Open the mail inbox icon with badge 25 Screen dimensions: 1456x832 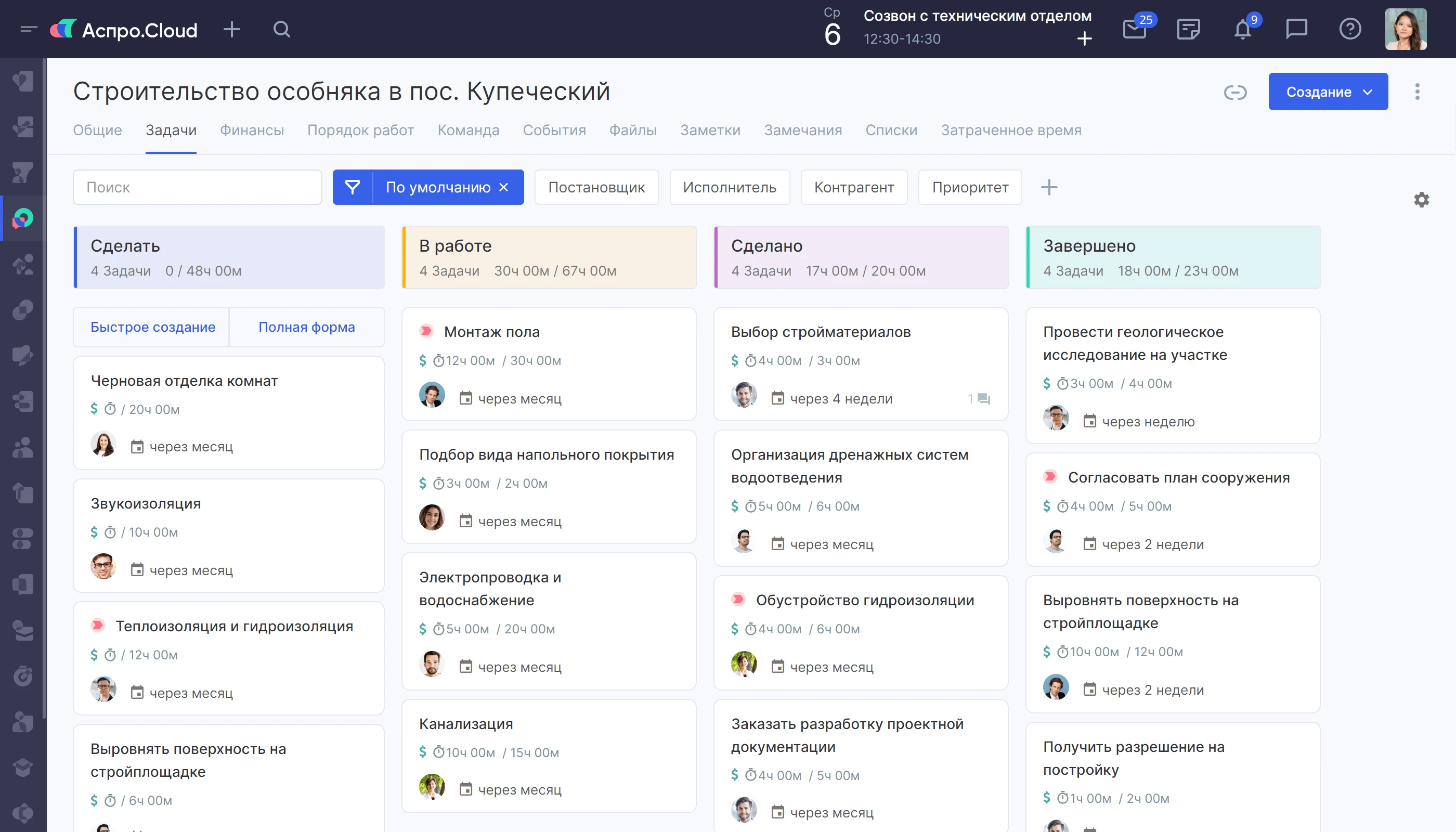(1134, 29)
